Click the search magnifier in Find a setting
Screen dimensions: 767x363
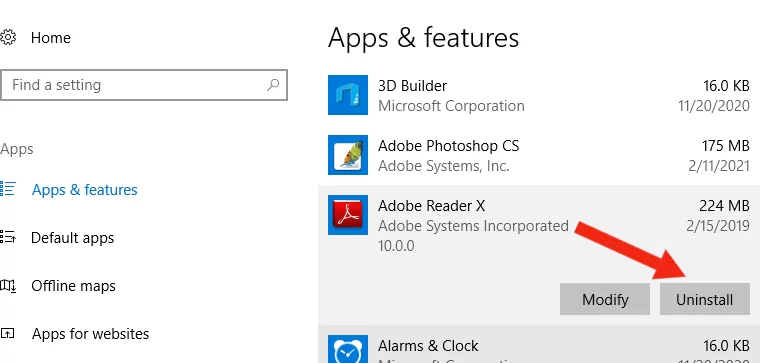(x=272, y=85)
